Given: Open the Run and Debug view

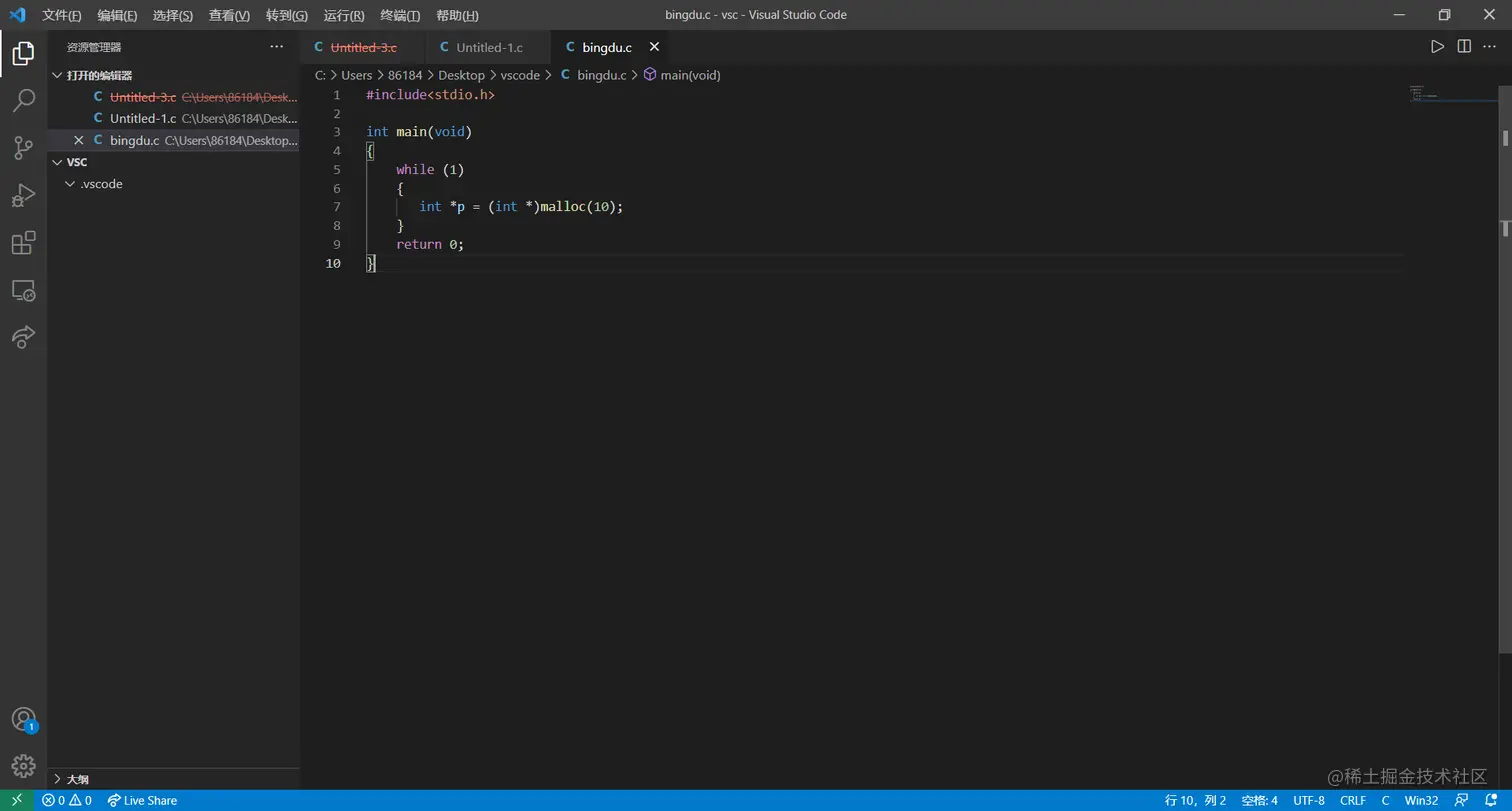Looking at the screenshot, I should pos(23,196).
